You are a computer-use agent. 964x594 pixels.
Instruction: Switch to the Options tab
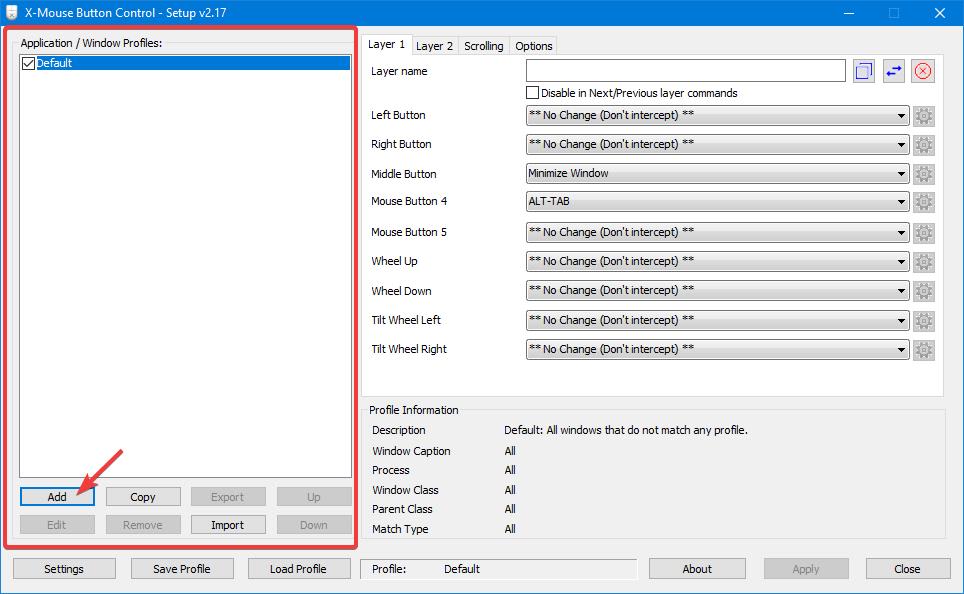pos(533,46)
